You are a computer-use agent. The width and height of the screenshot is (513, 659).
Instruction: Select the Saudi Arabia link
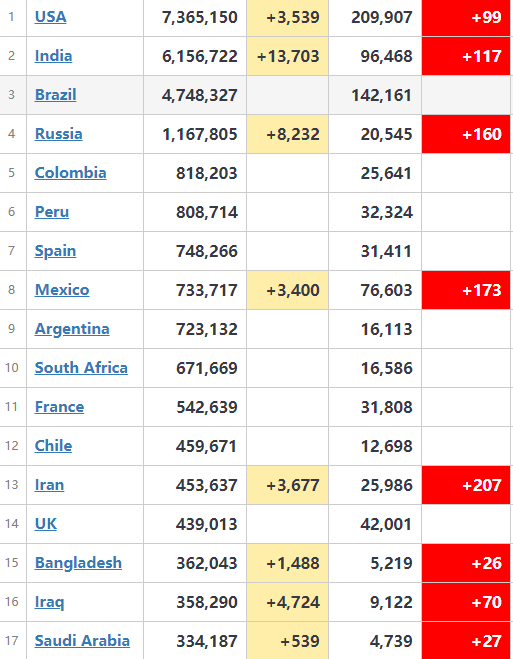(x=82, y=641)
